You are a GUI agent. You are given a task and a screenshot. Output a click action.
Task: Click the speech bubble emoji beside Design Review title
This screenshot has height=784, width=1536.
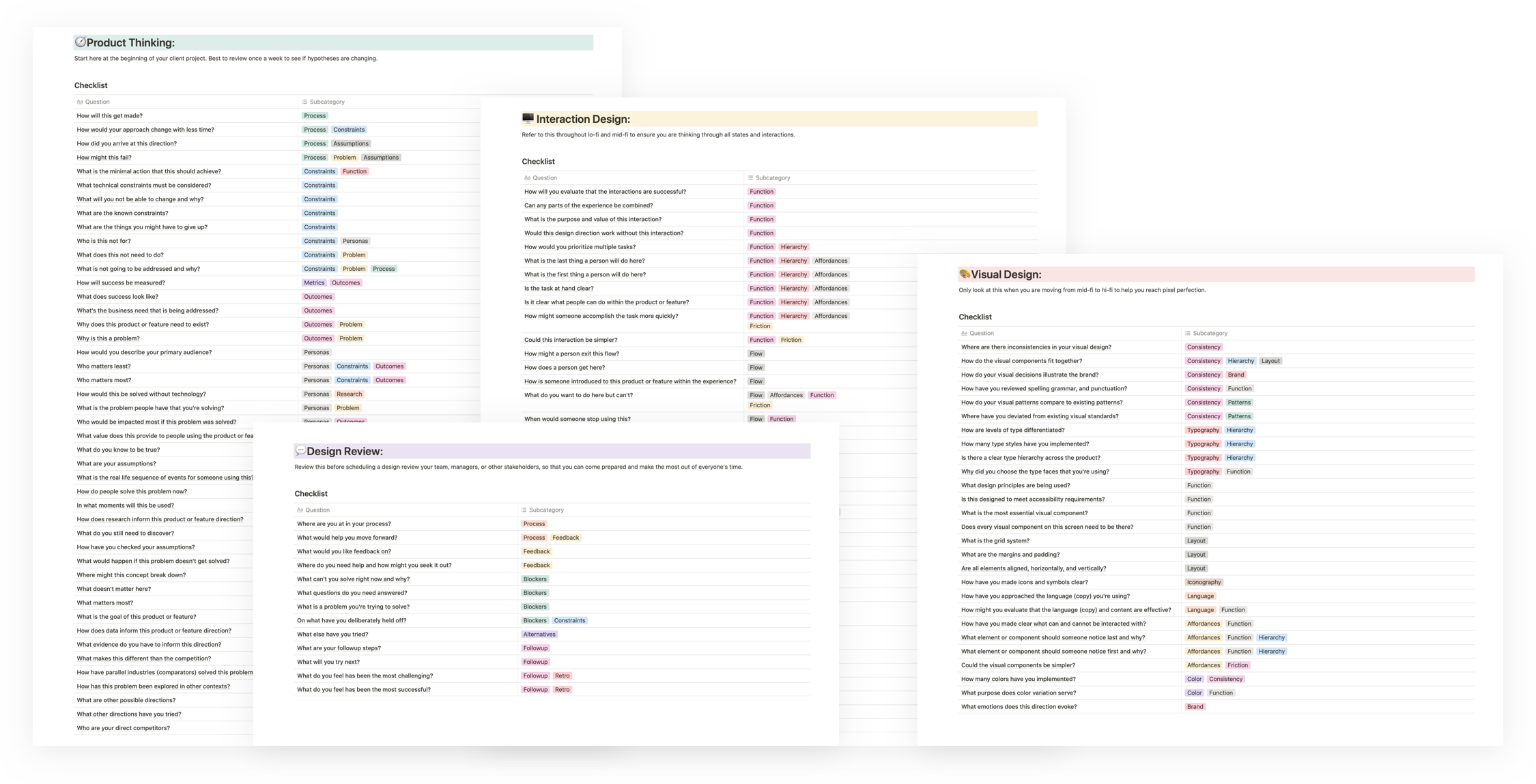point(300,451)
